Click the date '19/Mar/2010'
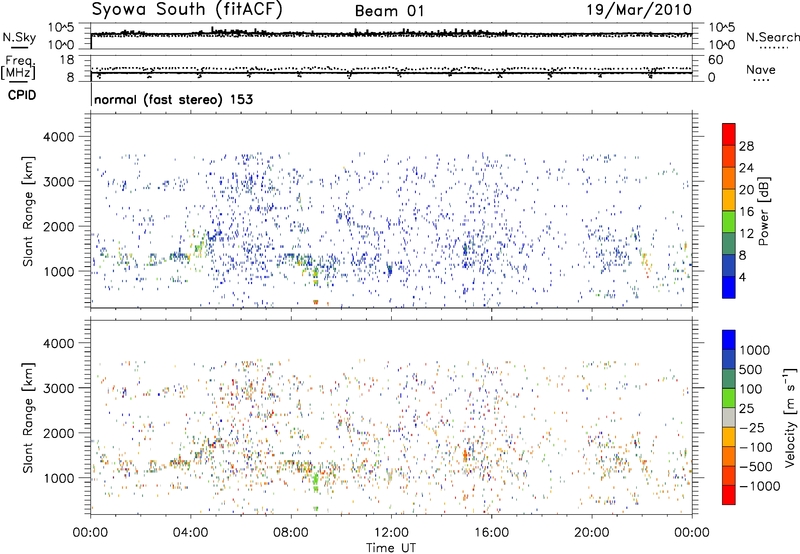Viewport: 800px width, 554px height. click(x=639, y=9)
